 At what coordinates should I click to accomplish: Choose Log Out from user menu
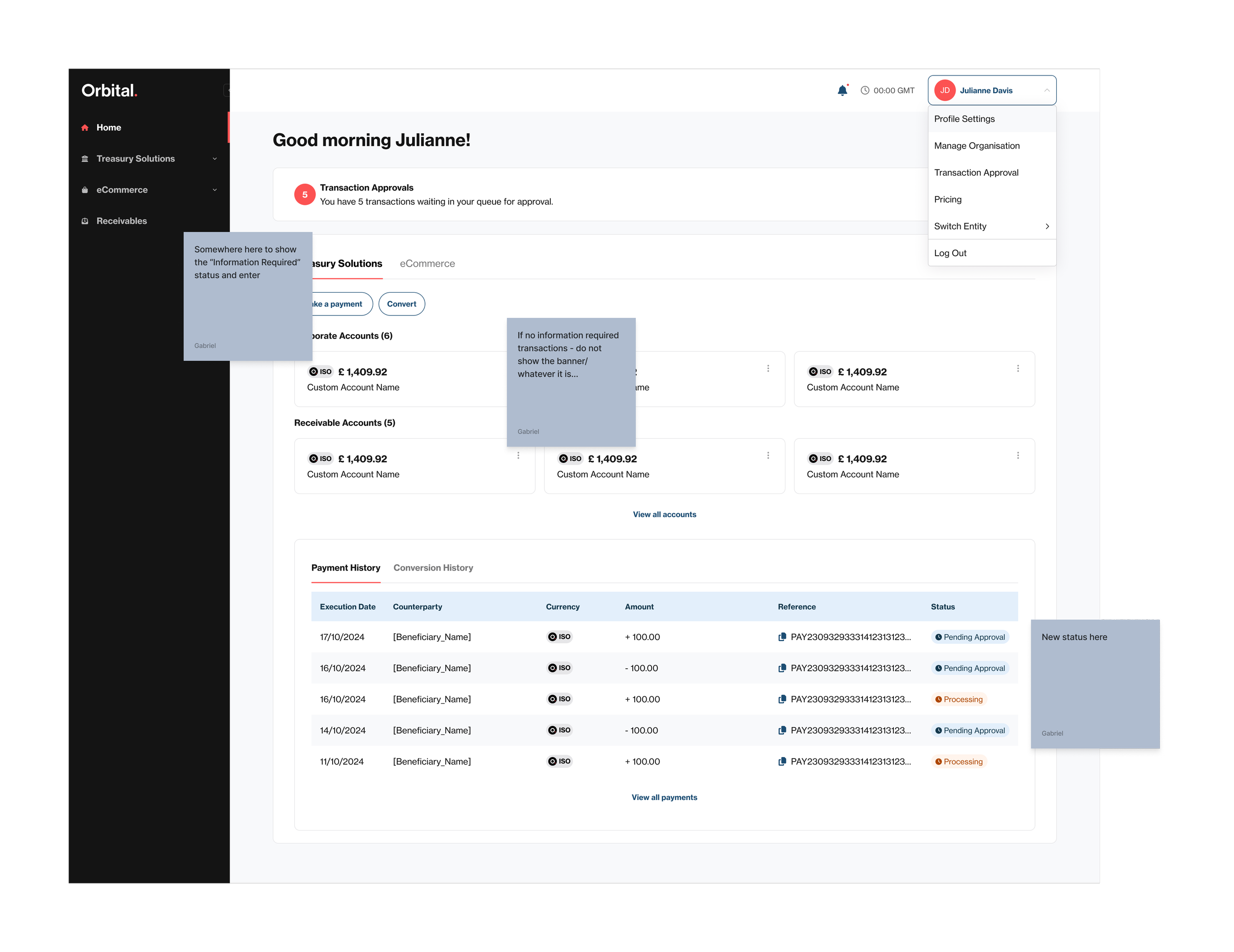pyautogui.click(x=950, y=253)
